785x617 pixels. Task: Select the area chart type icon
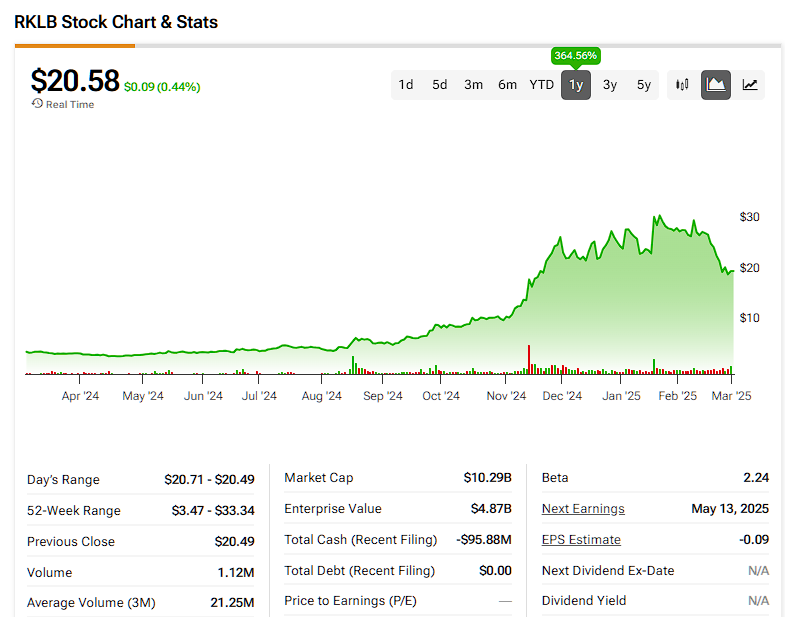716,85
